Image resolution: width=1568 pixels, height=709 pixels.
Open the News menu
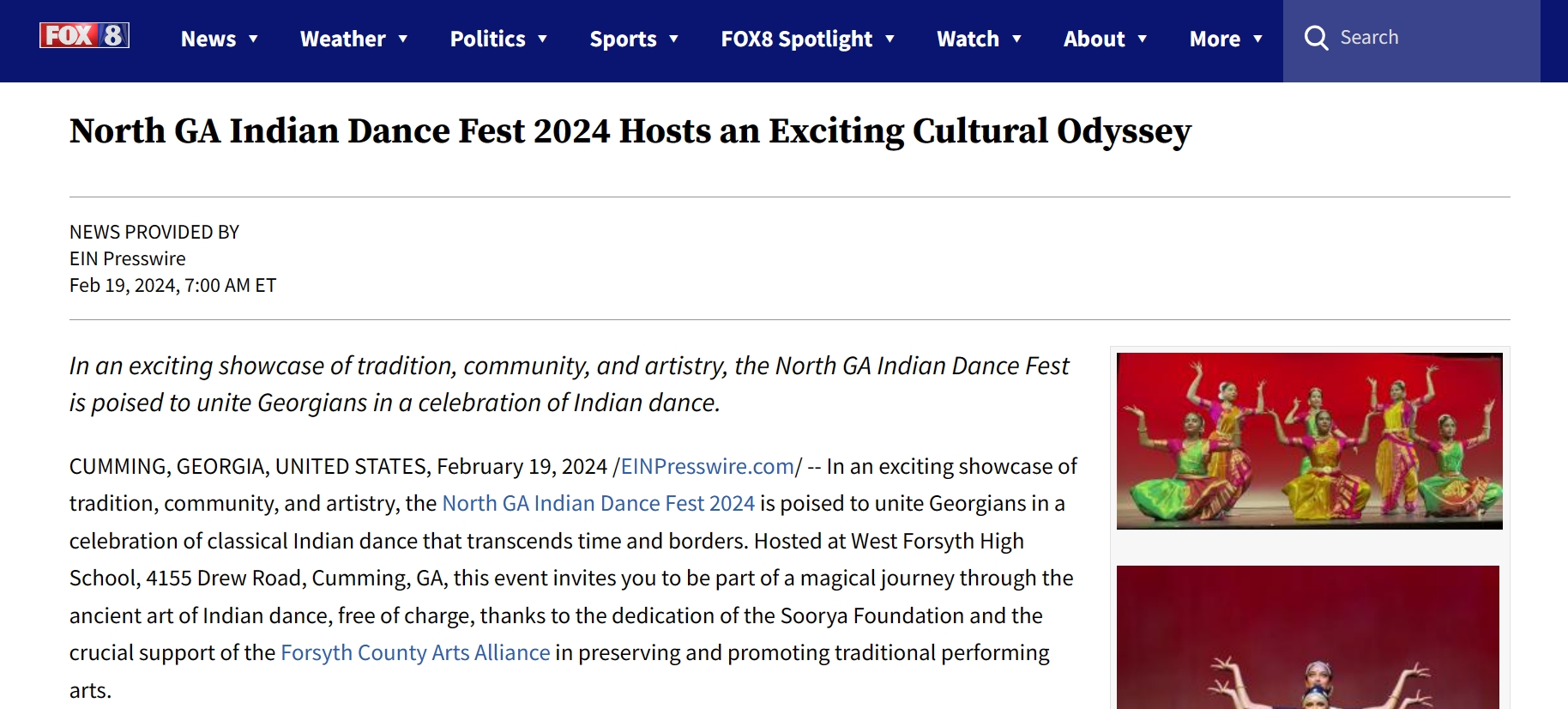[208, 39]
